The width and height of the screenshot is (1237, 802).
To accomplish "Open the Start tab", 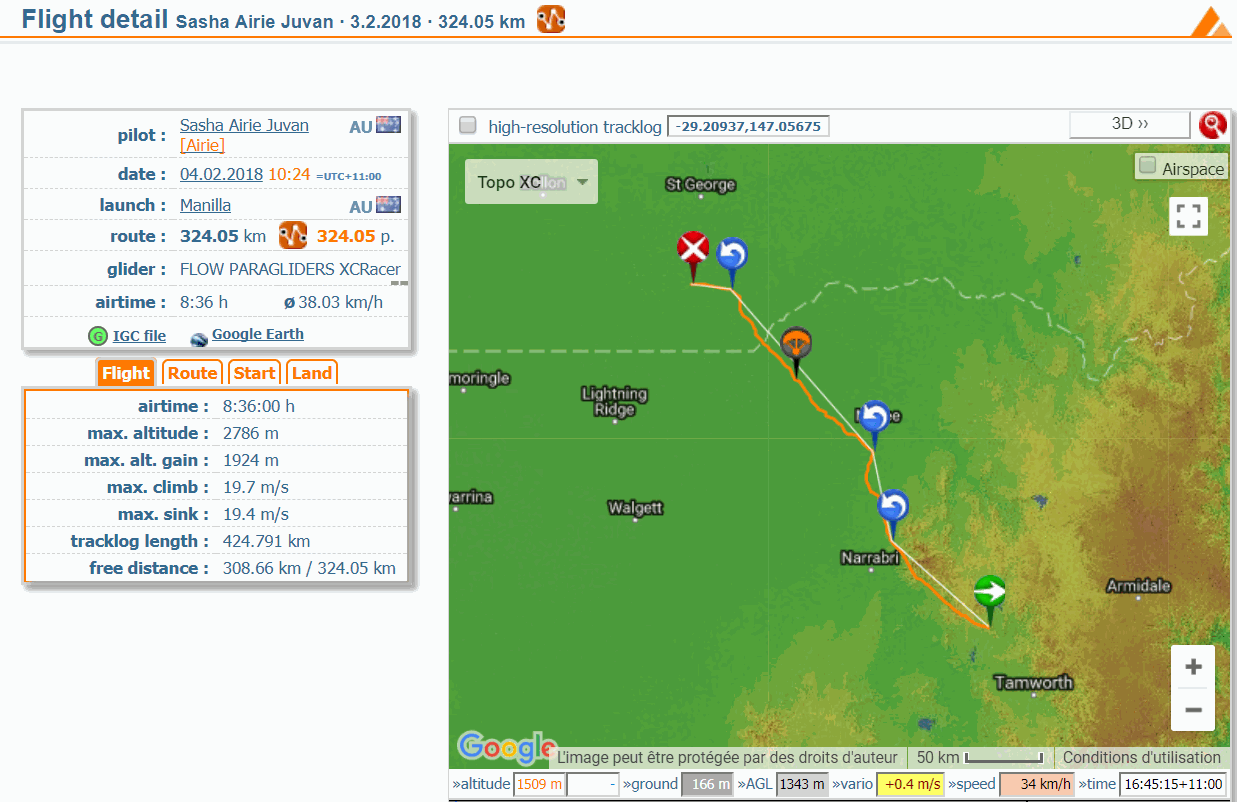I will [254, 373].
